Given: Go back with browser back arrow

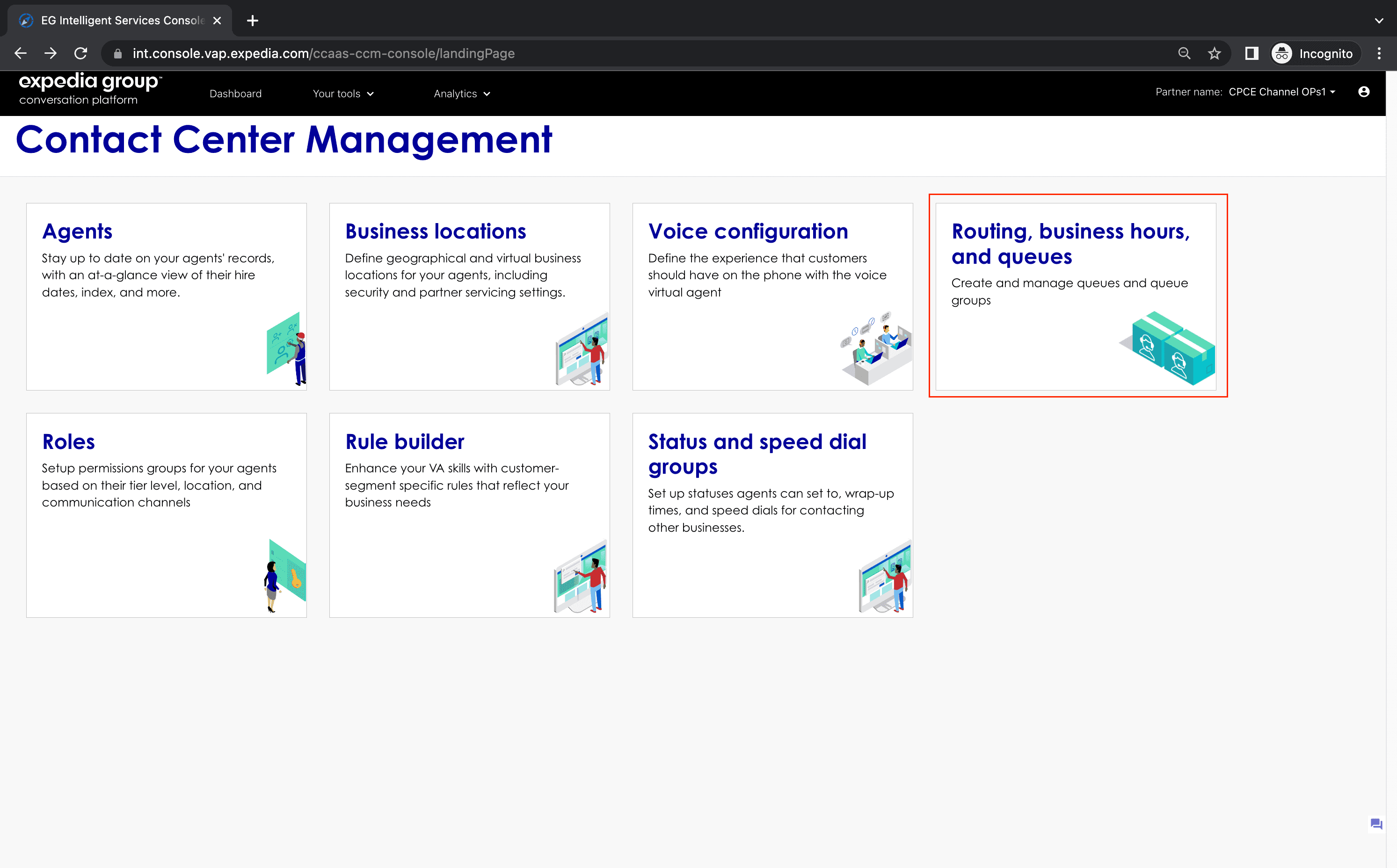Looking at the screenshot, I should tap(21, 53).
